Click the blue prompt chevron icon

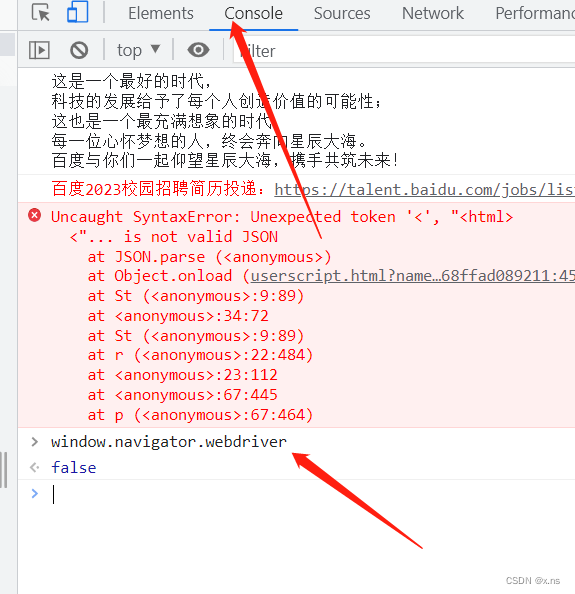(34, 493)
